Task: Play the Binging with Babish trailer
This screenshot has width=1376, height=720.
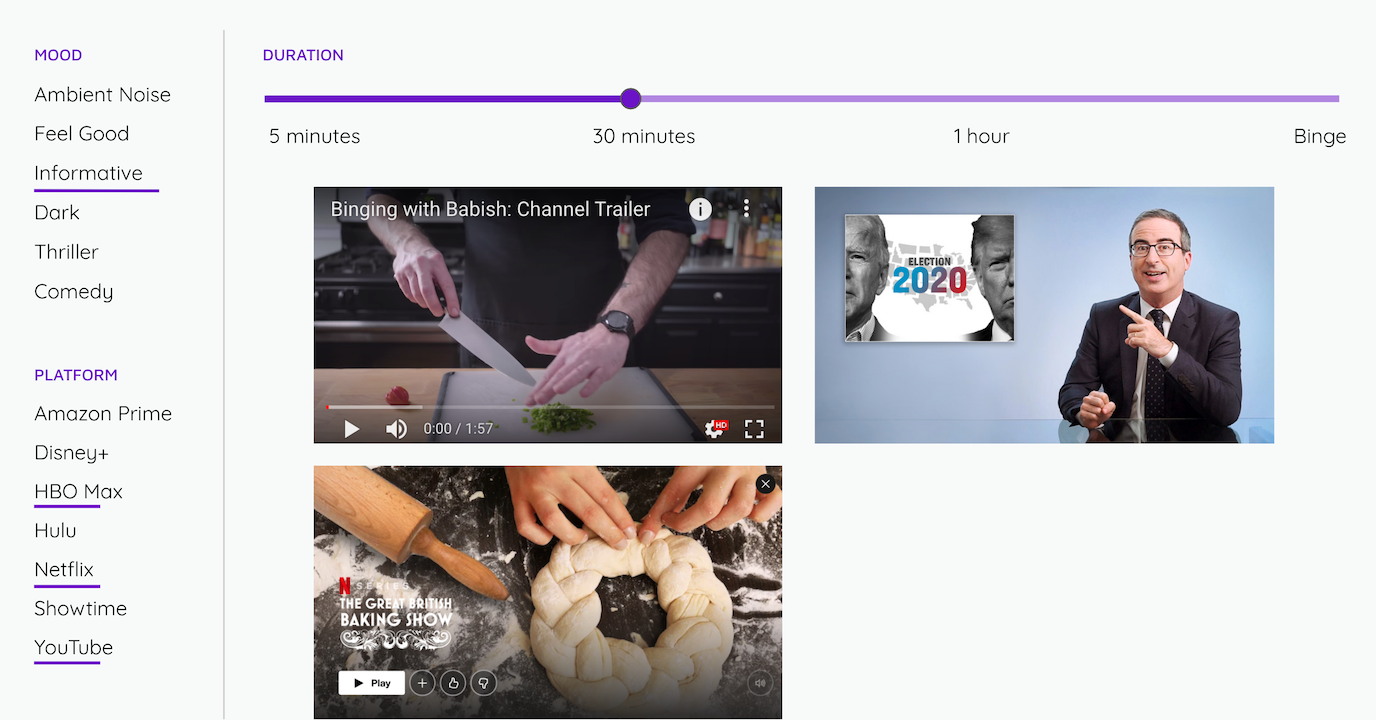Action: (x=352, y=429)
